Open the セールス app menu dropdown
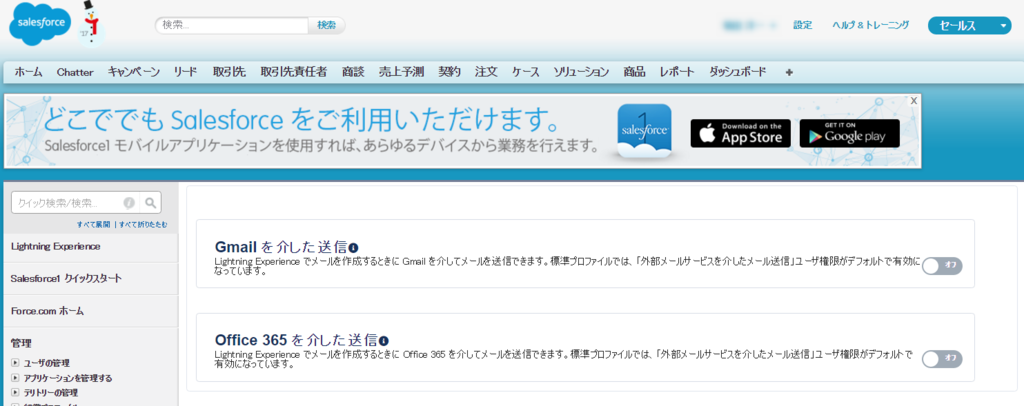1024x406 pixels. pos(970,26)
